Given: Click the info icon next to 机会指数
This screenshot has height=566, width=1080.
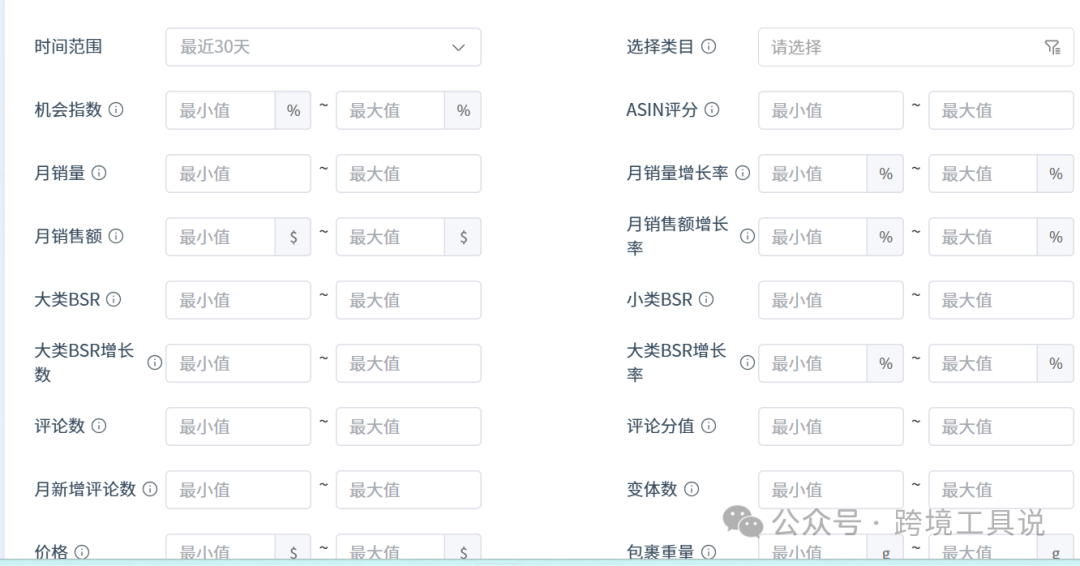Looking at the screenshot, I should 116,109.
